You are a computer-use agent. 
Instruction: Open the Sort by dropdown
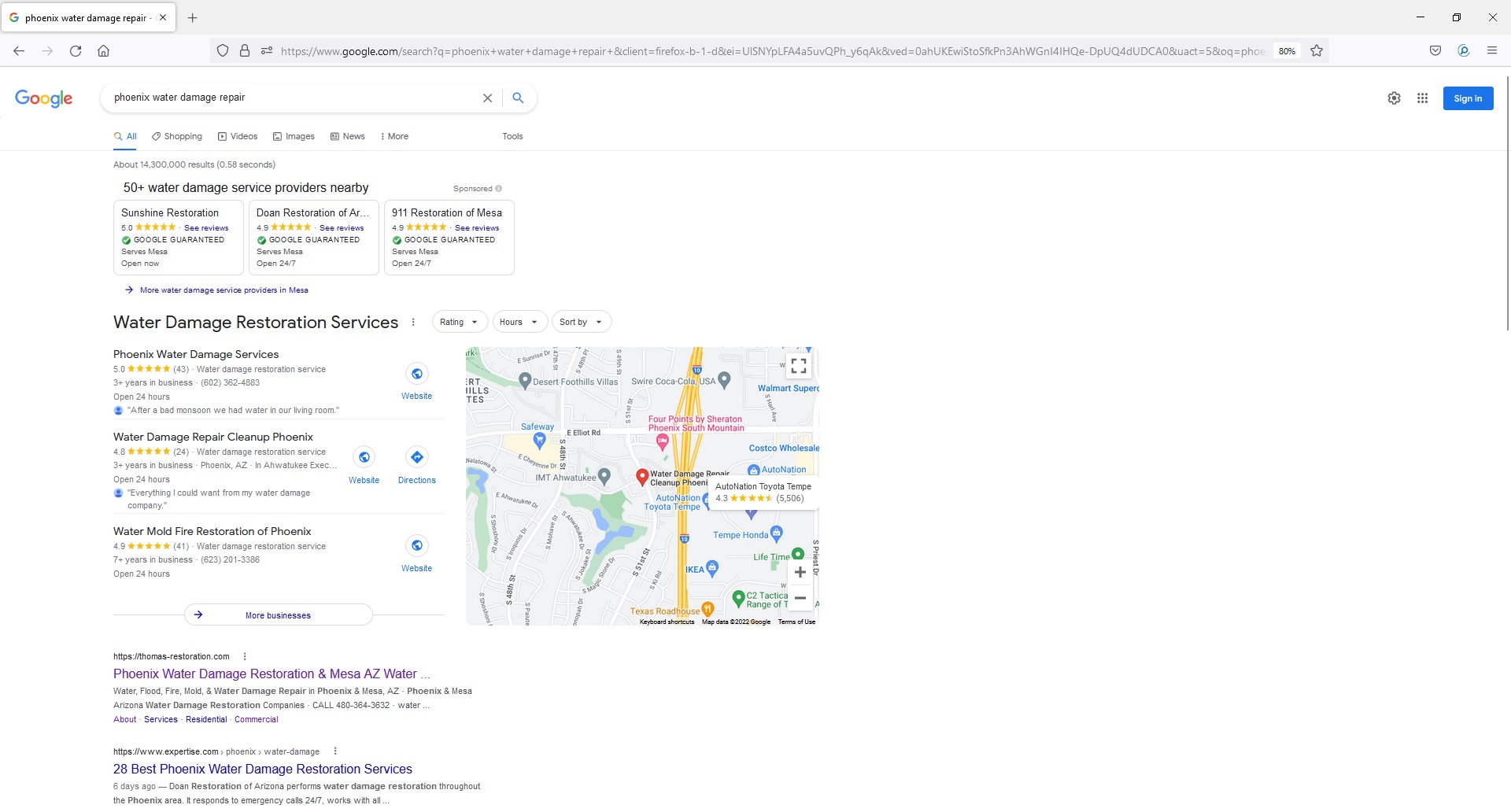pyautogui.click(x=582, y=322)
